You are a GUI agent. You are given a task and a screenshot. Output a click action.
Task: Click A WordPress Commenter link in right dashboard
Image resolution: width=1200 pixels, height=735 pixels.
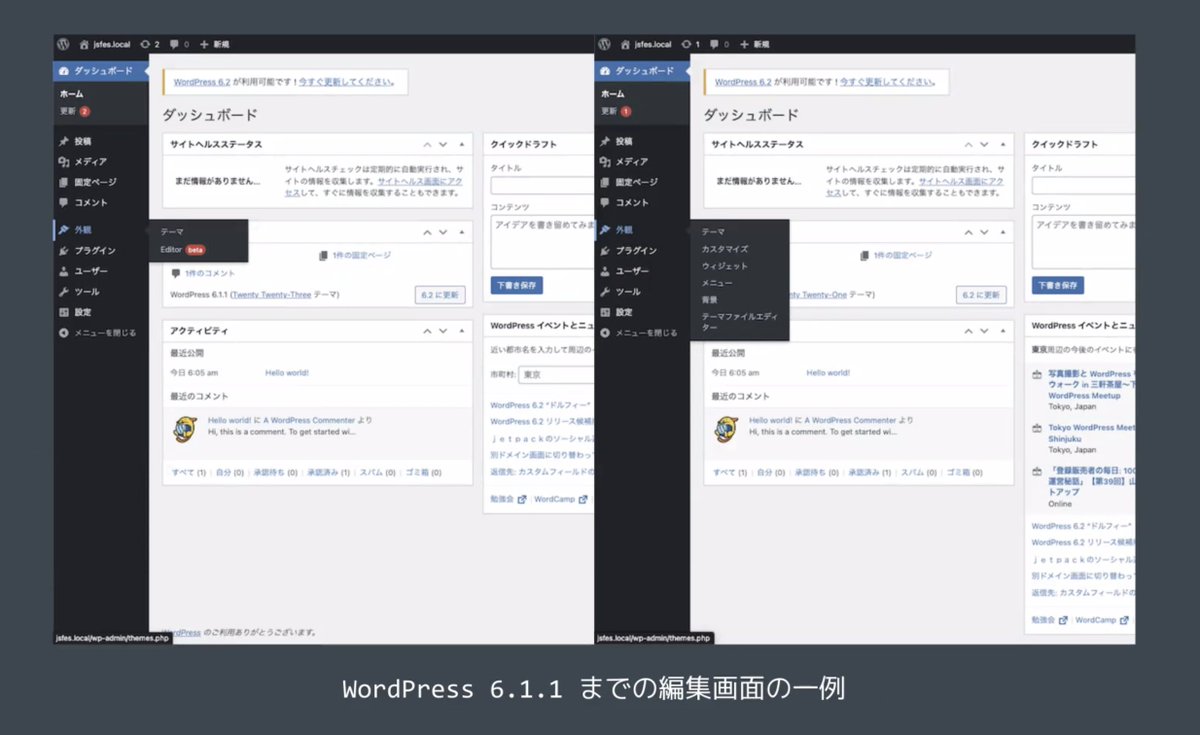[850, 420]
